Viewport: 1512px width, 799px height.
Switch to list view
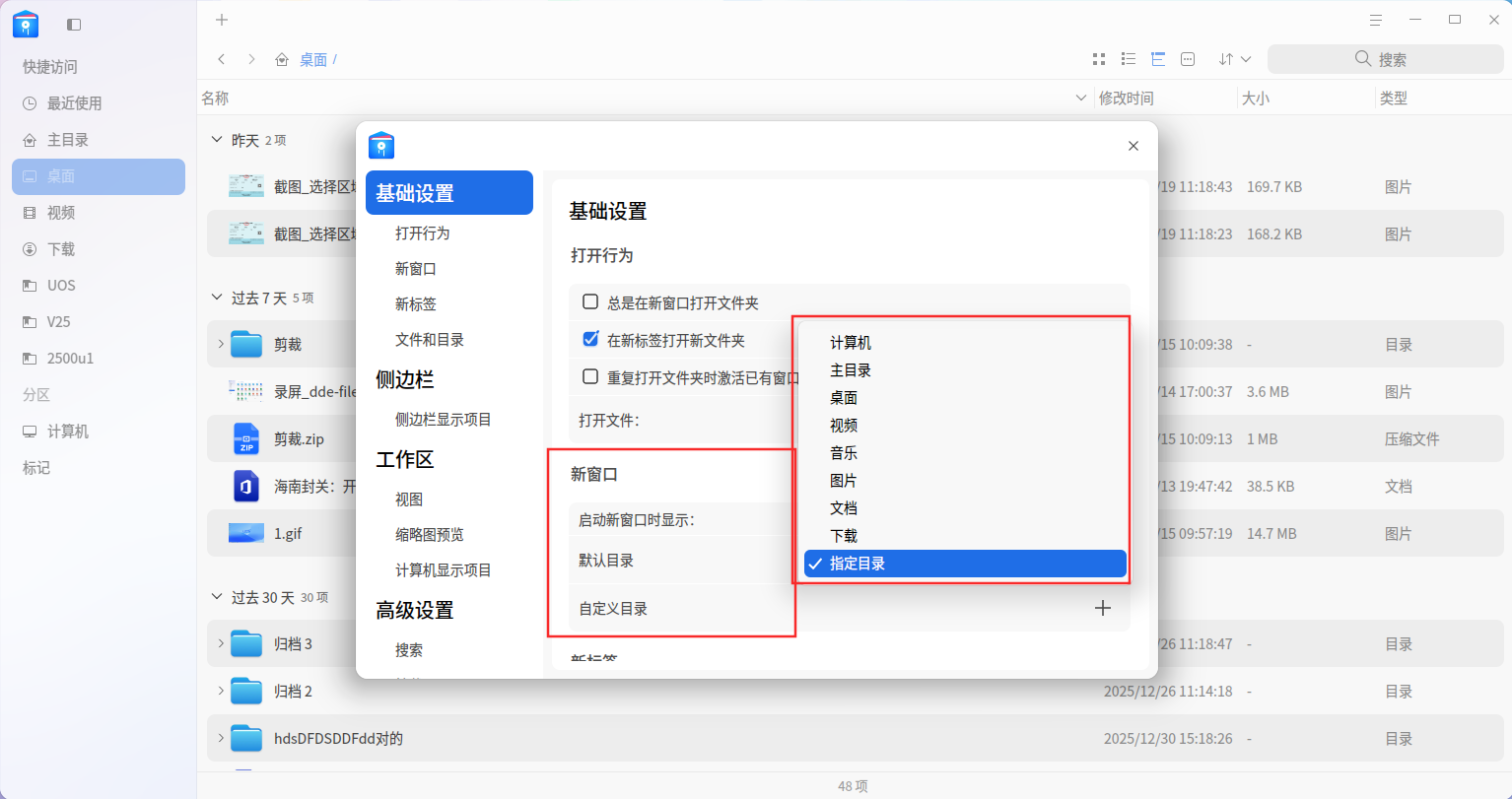pyautogui.click(x=1129, y=59)
